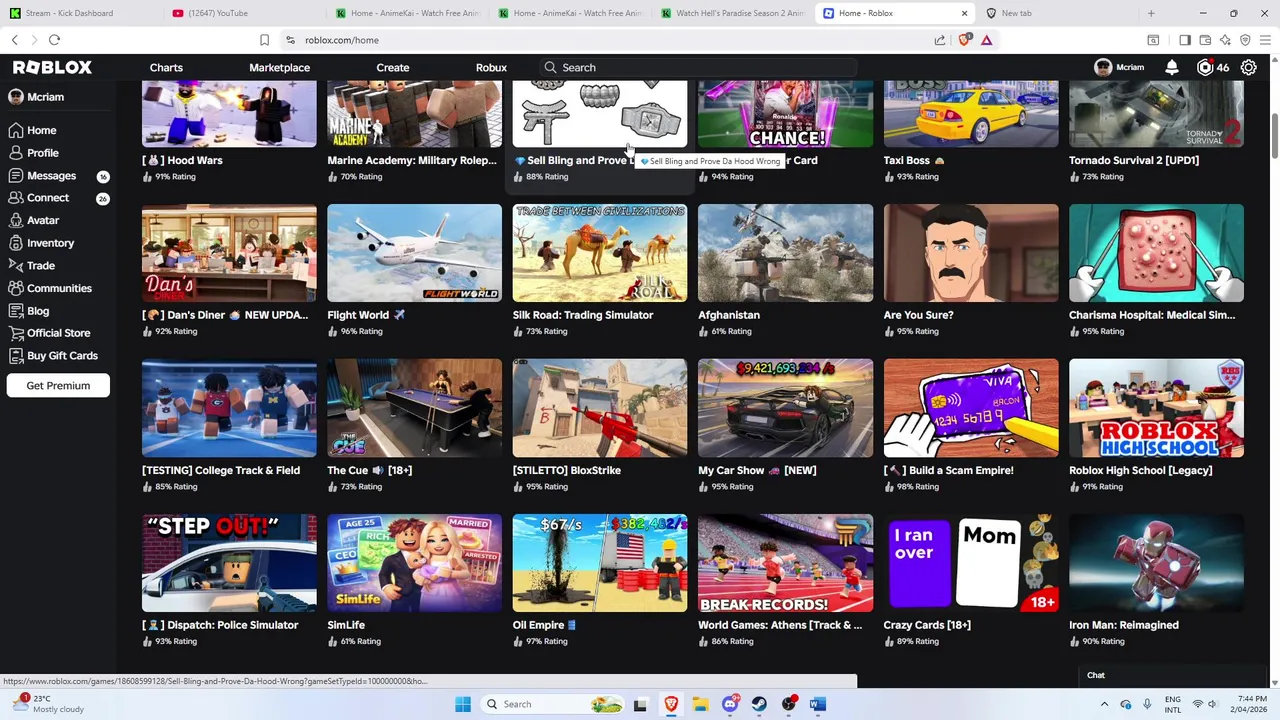Show hidden tray icons chevron
Screen dimensions: 1280x720
pos(1104,704)
